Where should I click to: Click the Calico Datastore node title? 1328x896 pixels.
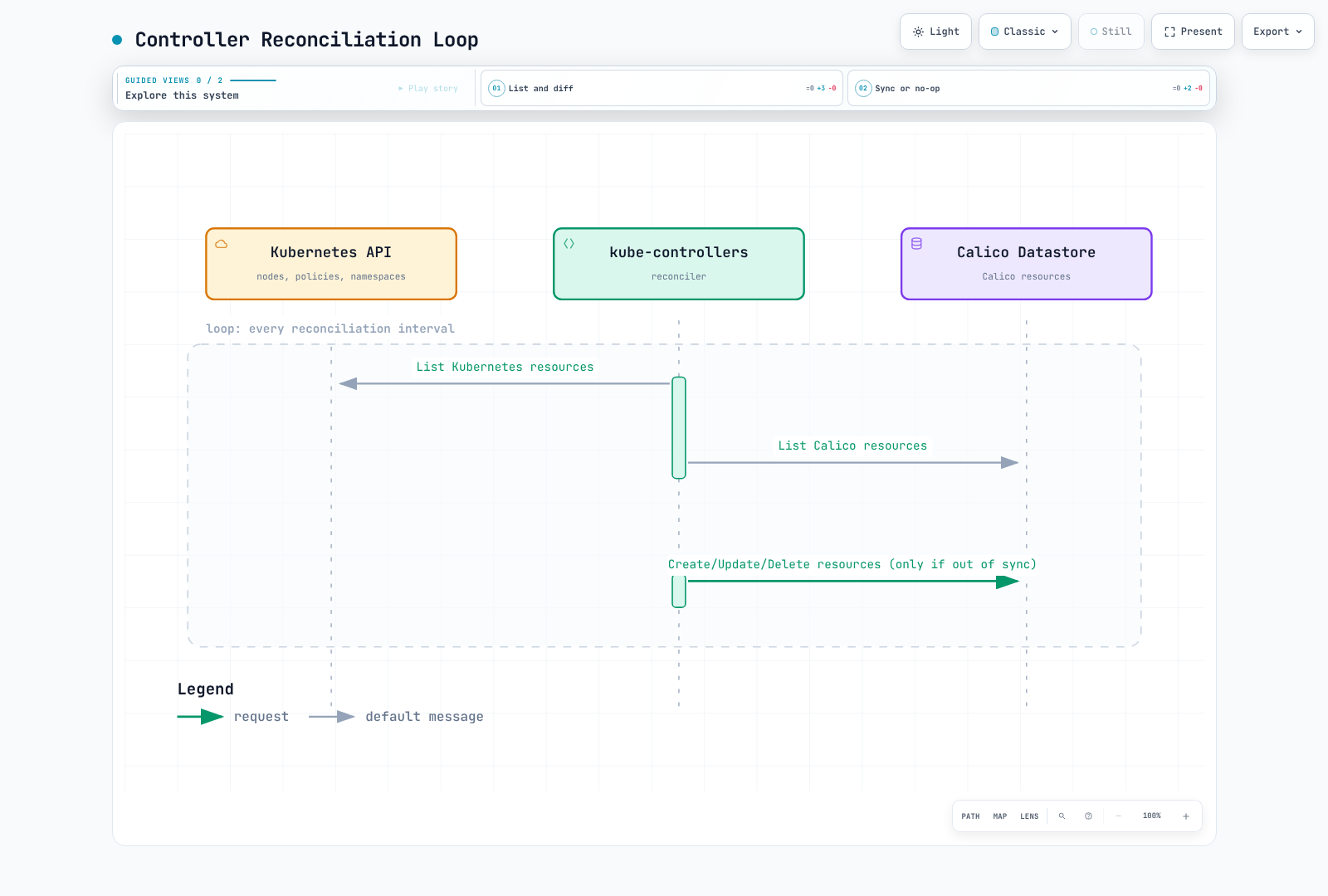1027,252
